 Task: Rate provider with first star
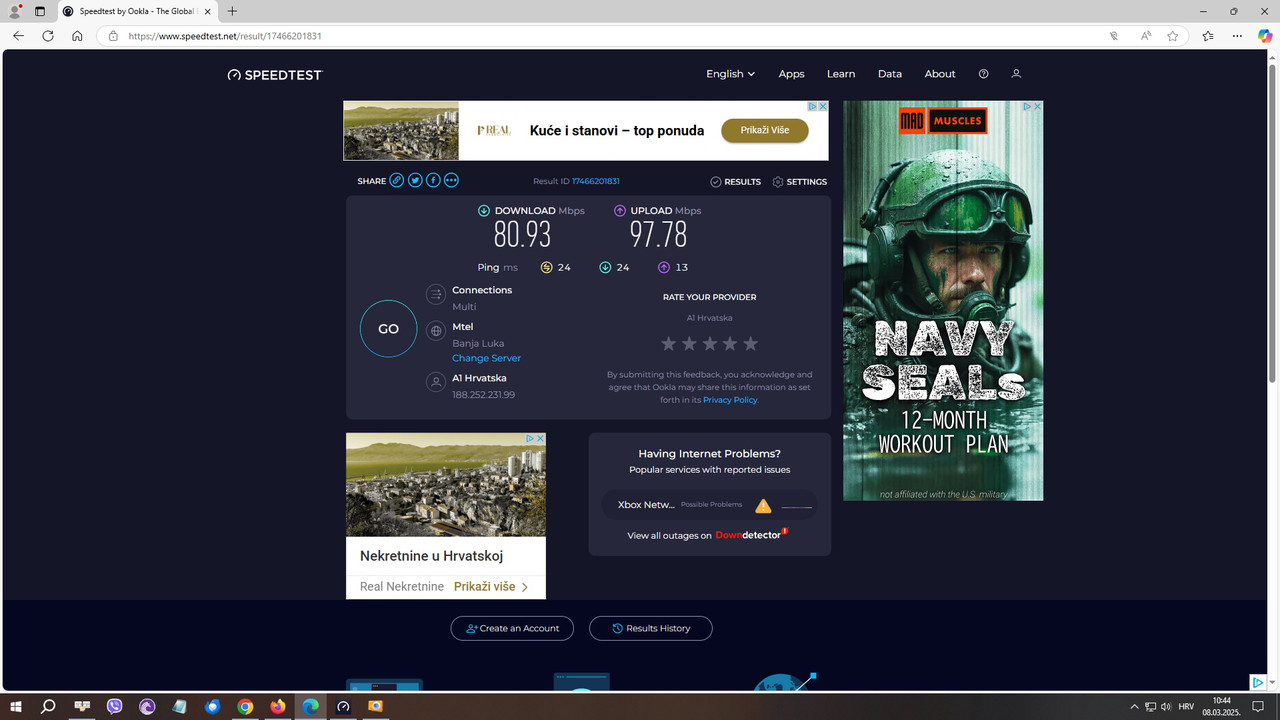pos(669,343)
